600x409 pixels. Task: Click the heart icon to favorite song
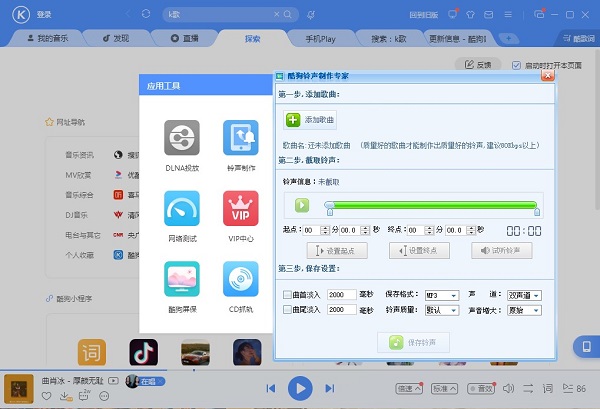(46, 397)
